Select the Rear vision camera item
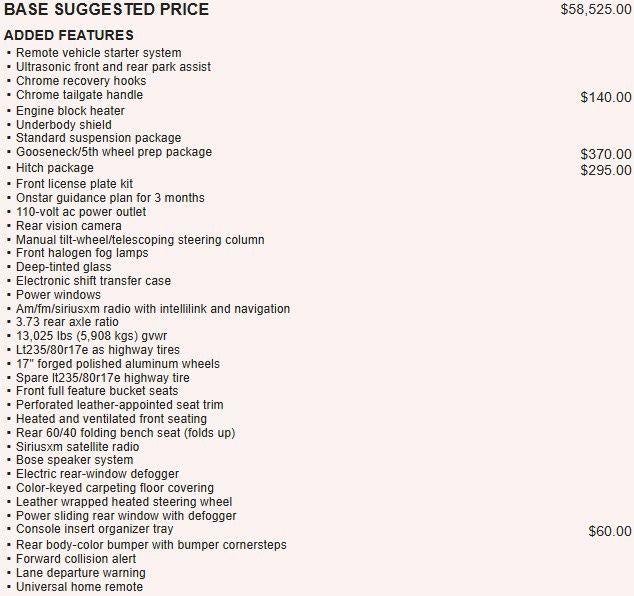The image size is (634, 596). click(69, 226)
